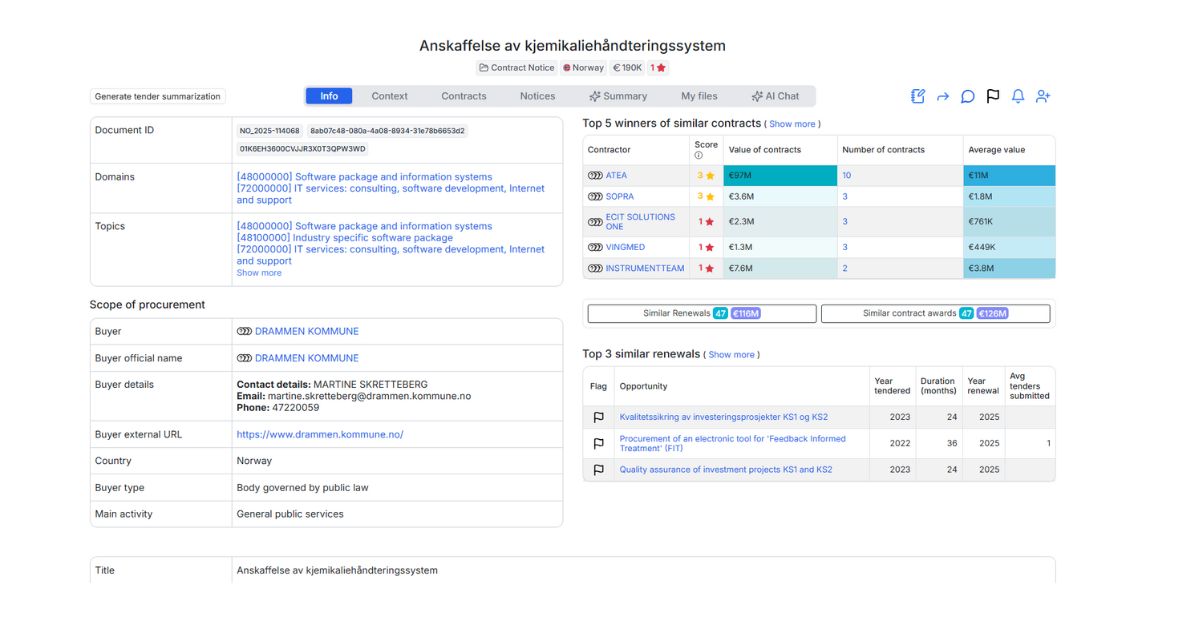Flag the Kvalitetssikring av investeringsprosjekter renewal
1200x628 pixels.
tap(599, 417)
